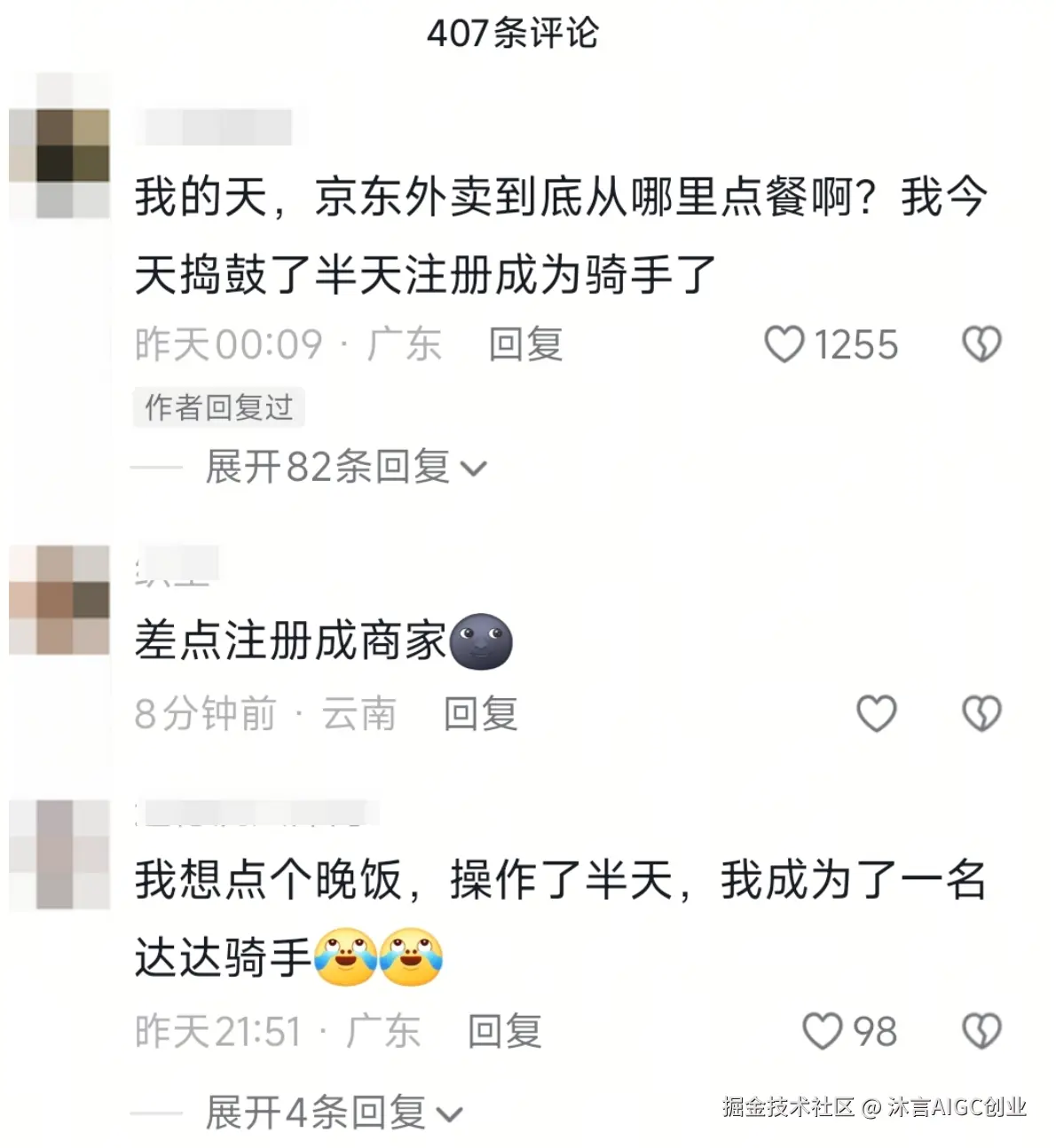1056x1148 pixels.
Task: Tap broken heart on 达达骑手 comment
Action: 981,1031
